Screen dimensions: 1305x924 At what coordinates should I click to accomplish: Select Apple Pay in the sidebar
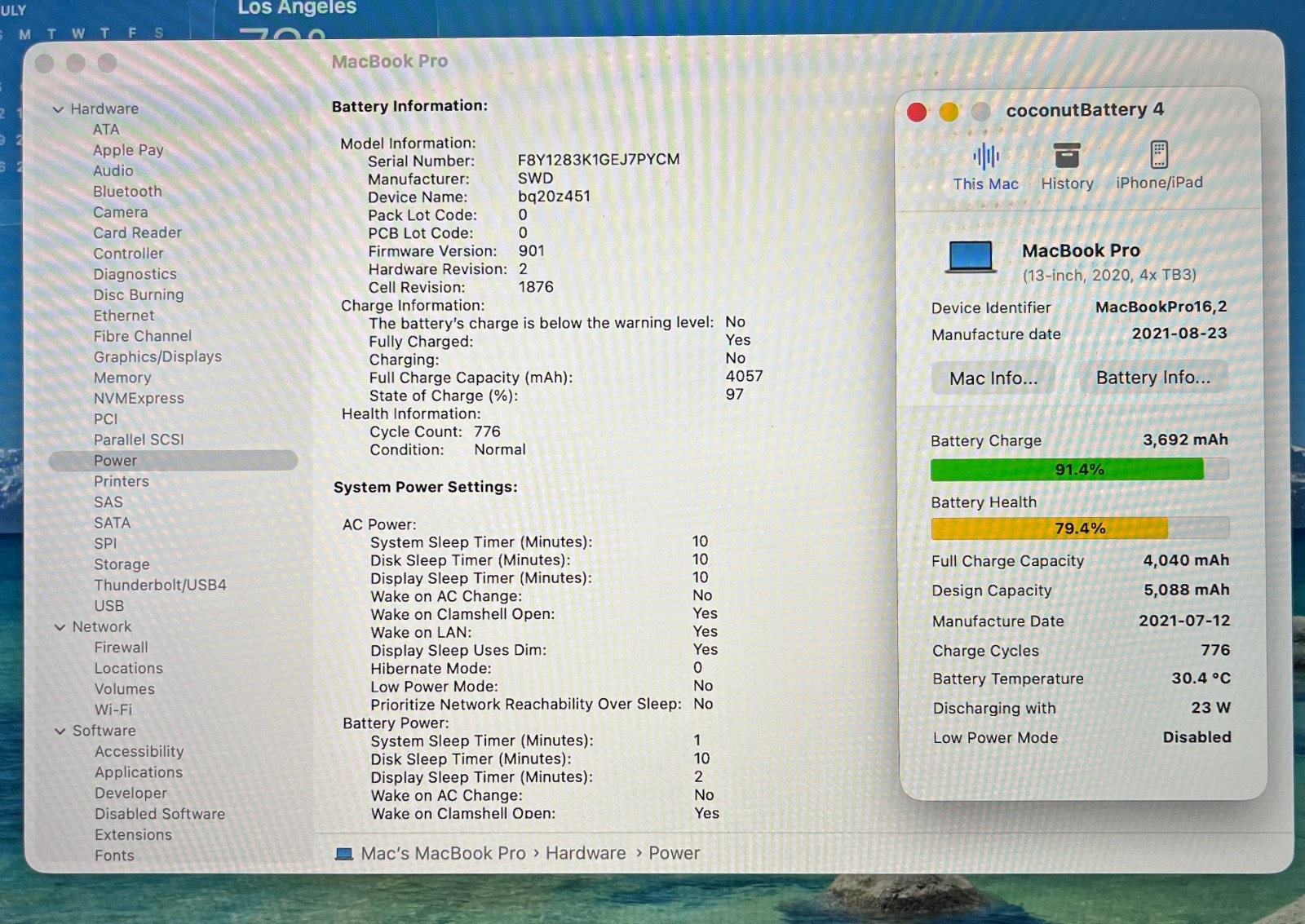128,150
